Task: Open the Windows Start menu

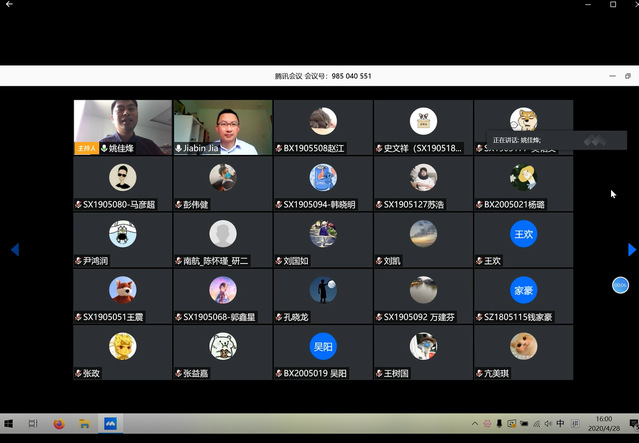Action: 10,423
